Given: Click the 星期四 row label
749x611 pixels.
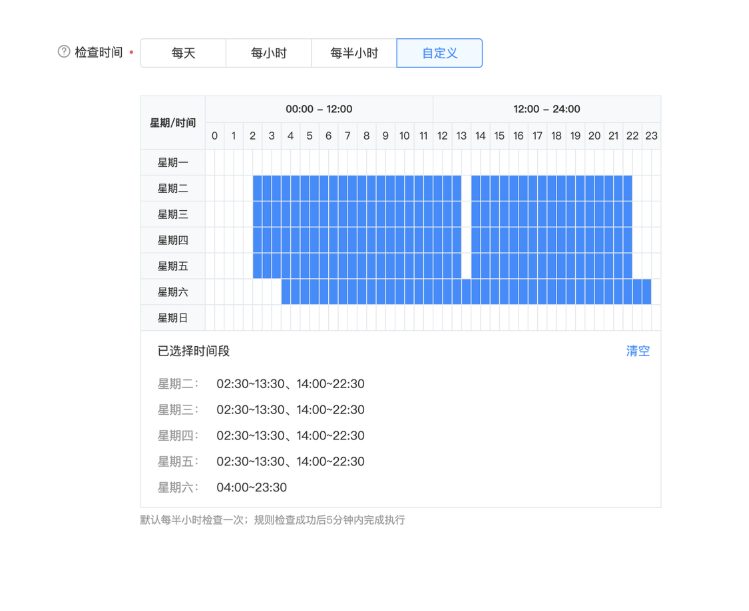Looking at the screenshot, I should 173,240.
